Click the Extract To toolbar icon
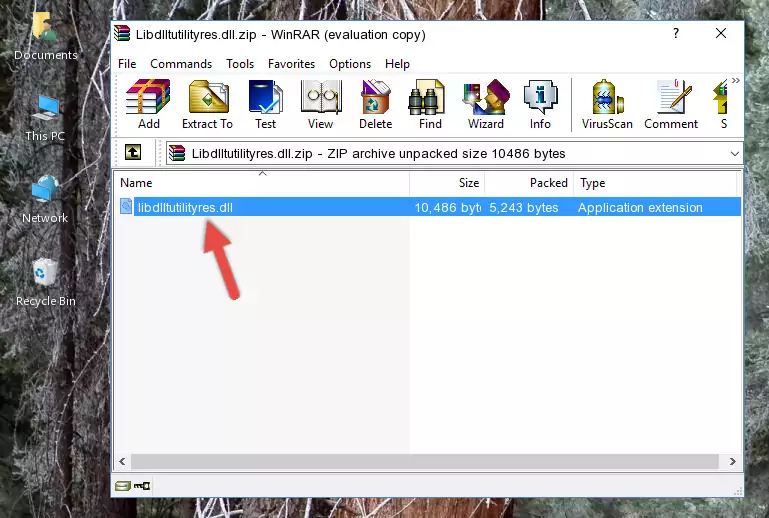 (x=207, y=104)
